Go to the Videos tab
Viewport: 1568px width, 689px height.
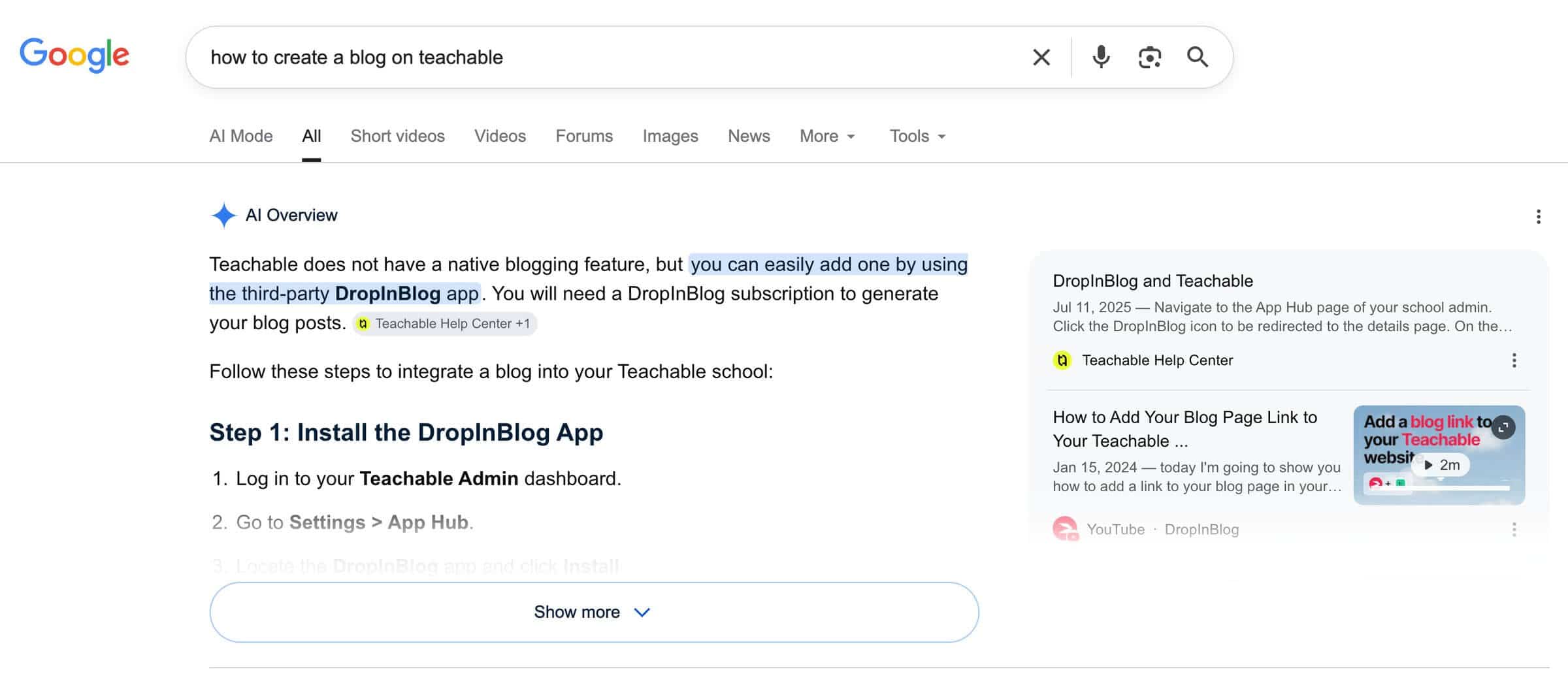(500, 136)
